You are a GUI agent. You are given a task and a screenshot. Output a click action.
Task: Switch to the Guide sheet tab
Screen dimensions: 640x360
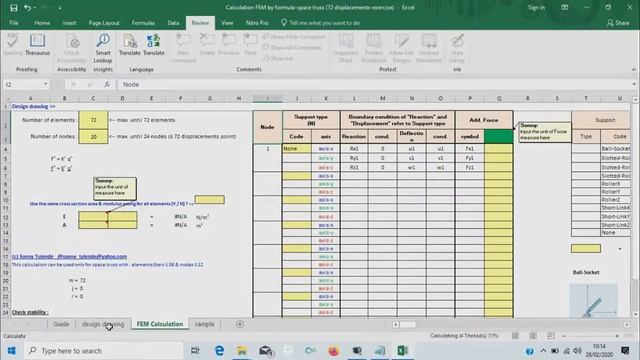pos(61,324)
